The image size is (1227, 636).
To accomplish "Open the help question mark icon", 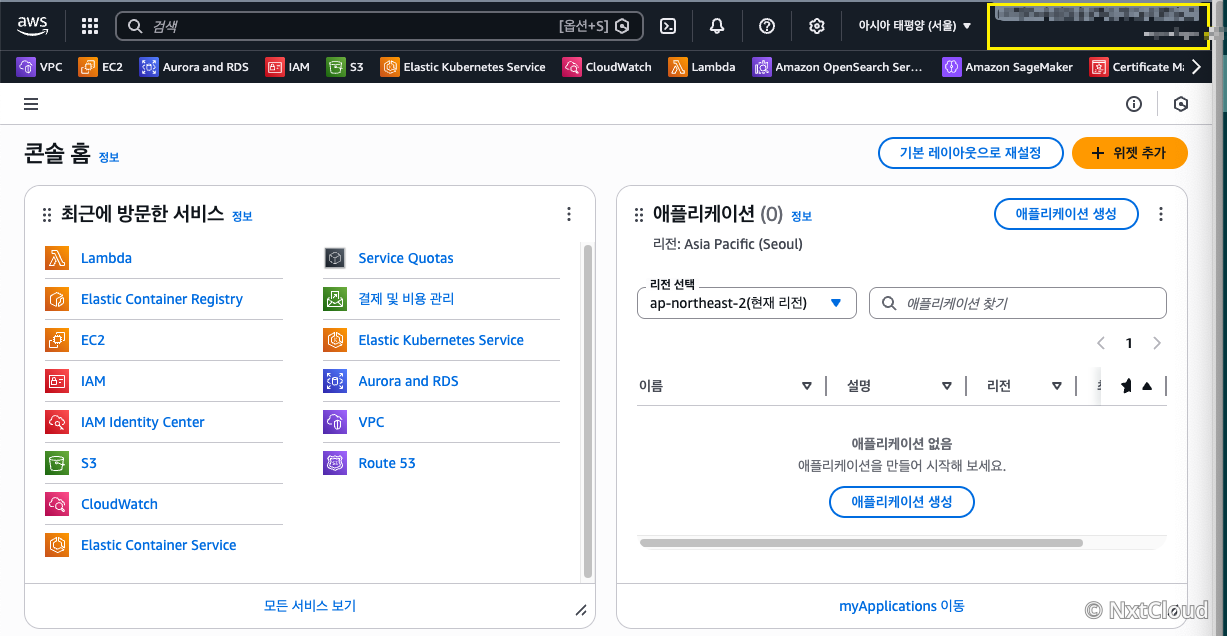I will click(x=767, y=26).
